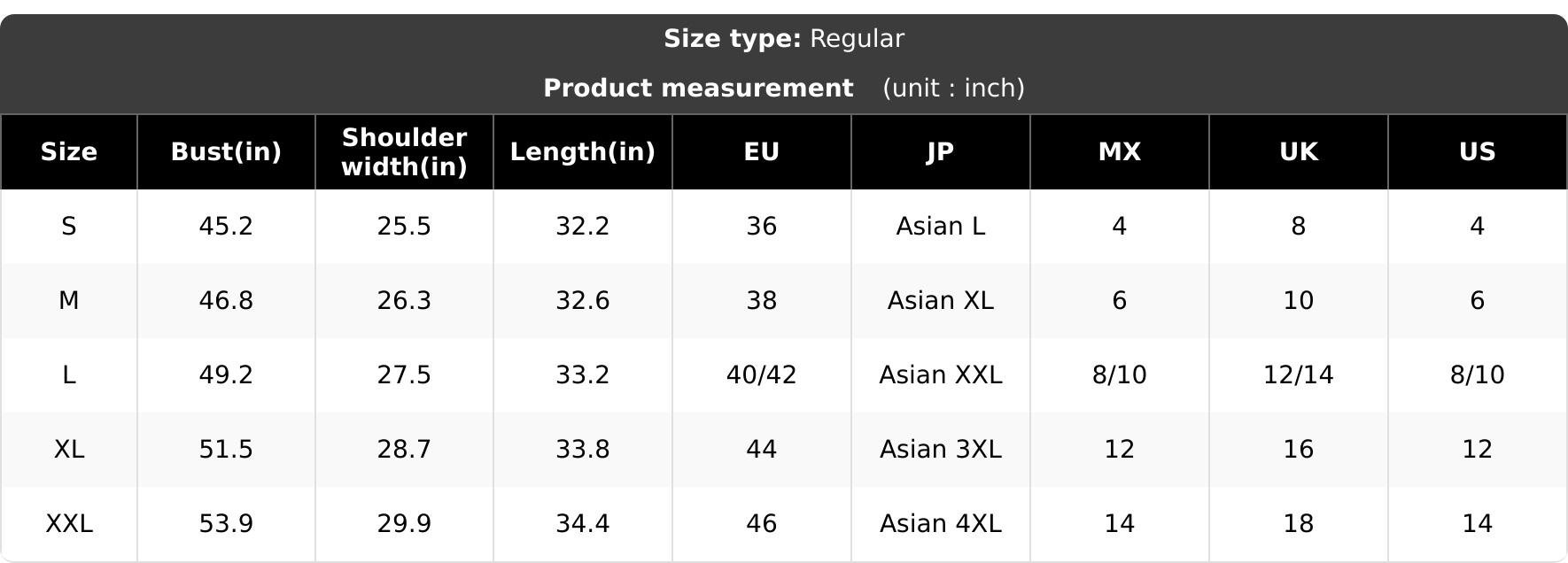Click the length value 34.4
Screen dimensions: 1568x563
pos(583,524)
